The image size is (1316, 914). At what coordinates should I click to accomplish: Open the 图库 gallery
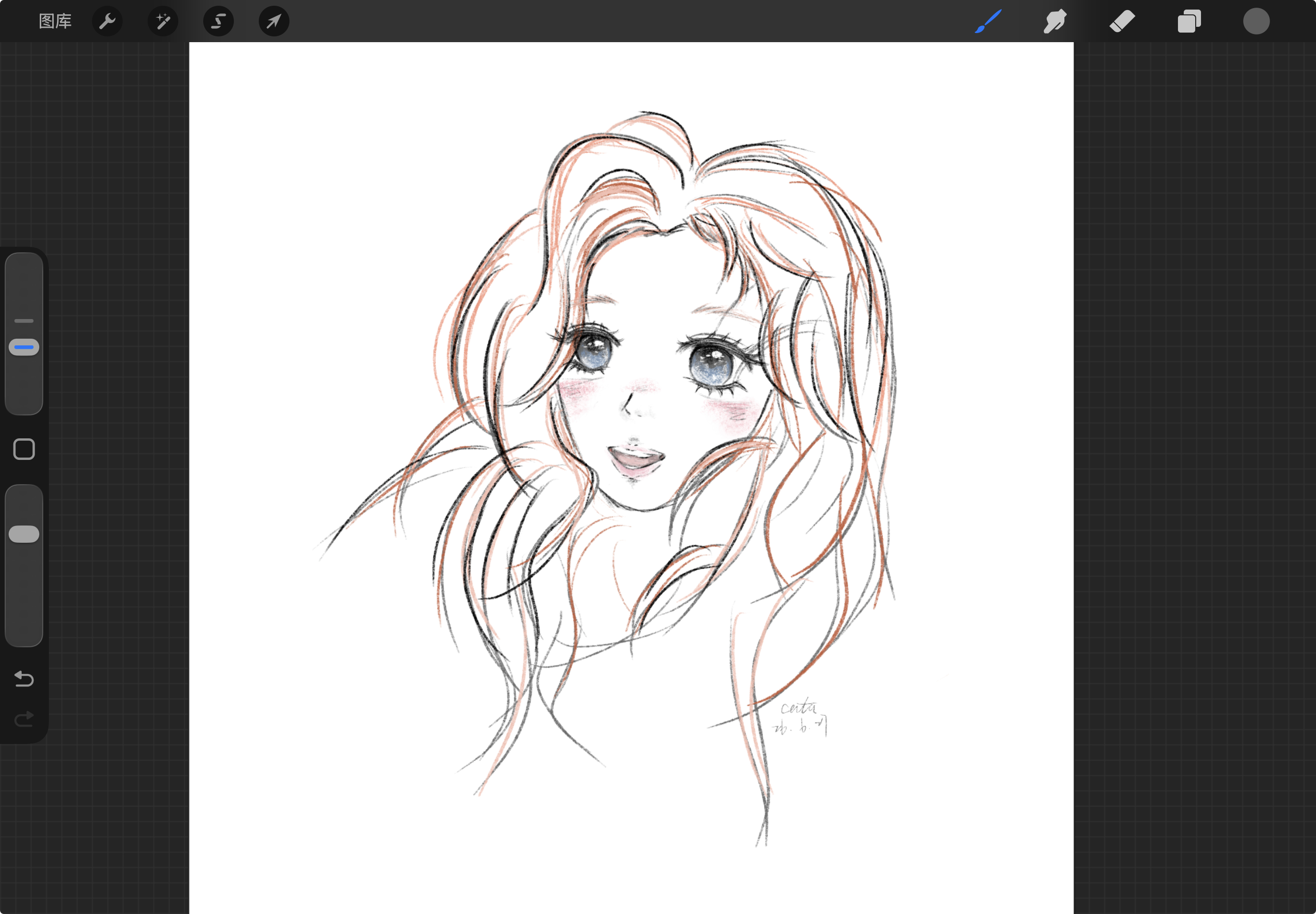(x=55, y=21)
